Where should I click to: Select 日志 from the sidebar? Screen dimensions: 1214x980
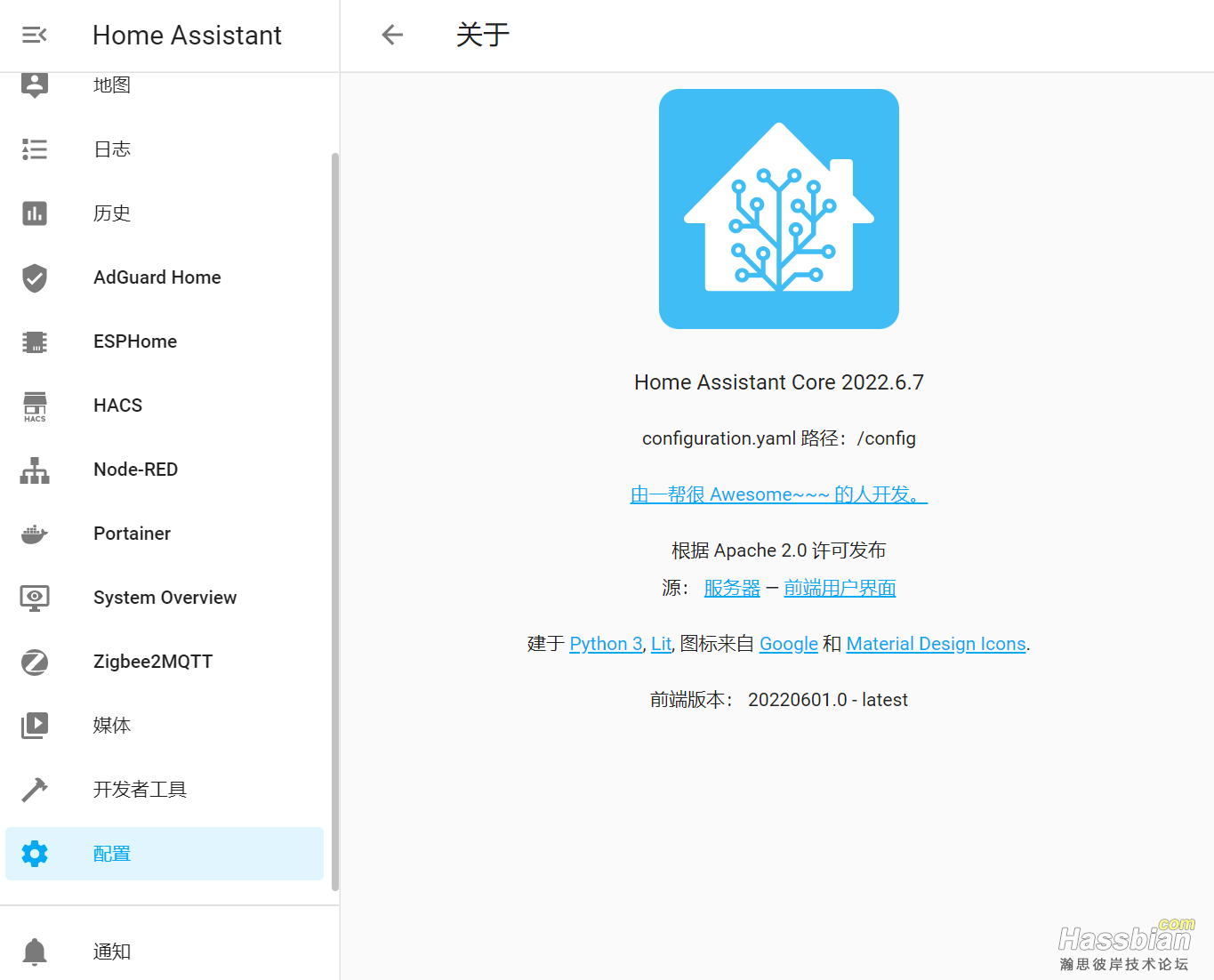coord(112,149)
